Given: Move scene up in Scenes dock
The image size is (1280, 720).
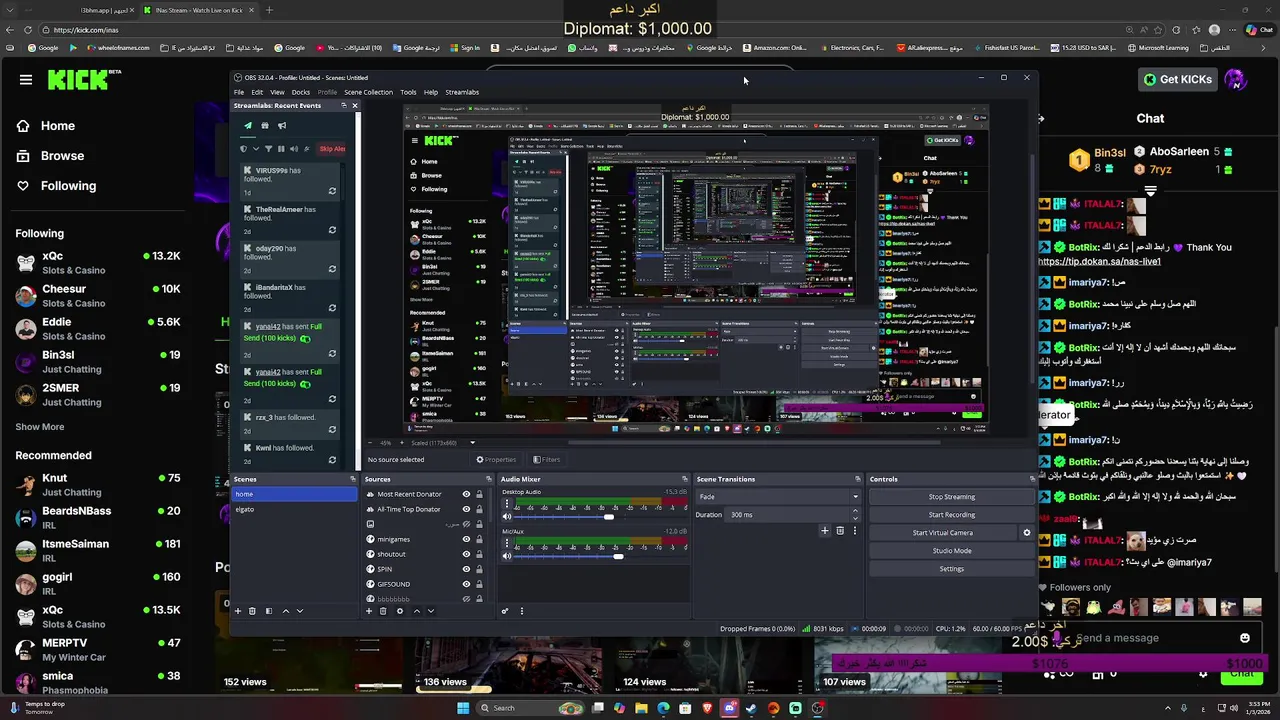Looking at the screenshot, I should [286, 611].
